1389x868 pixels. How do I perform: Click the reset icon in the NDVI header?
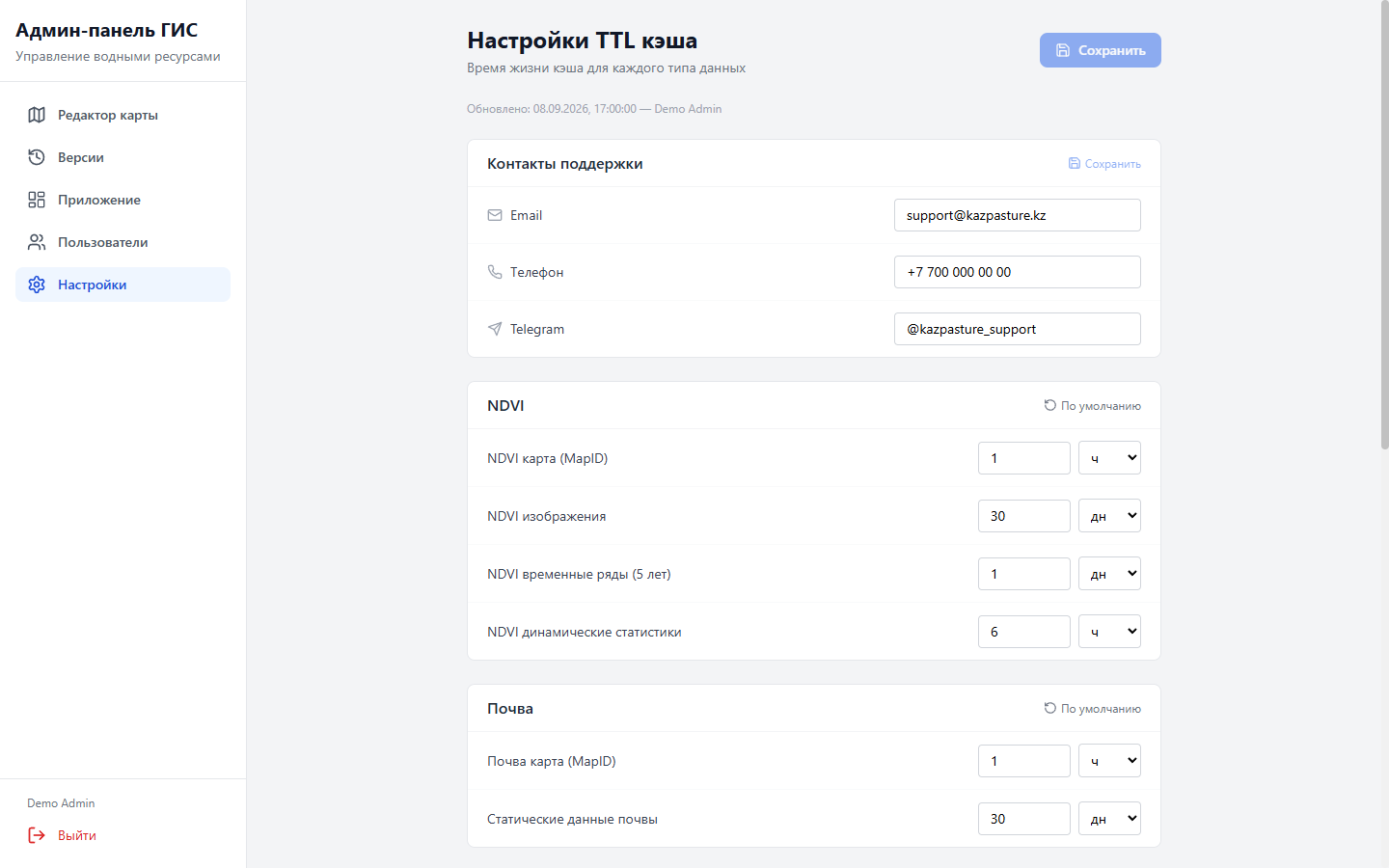click(1050, 405)
